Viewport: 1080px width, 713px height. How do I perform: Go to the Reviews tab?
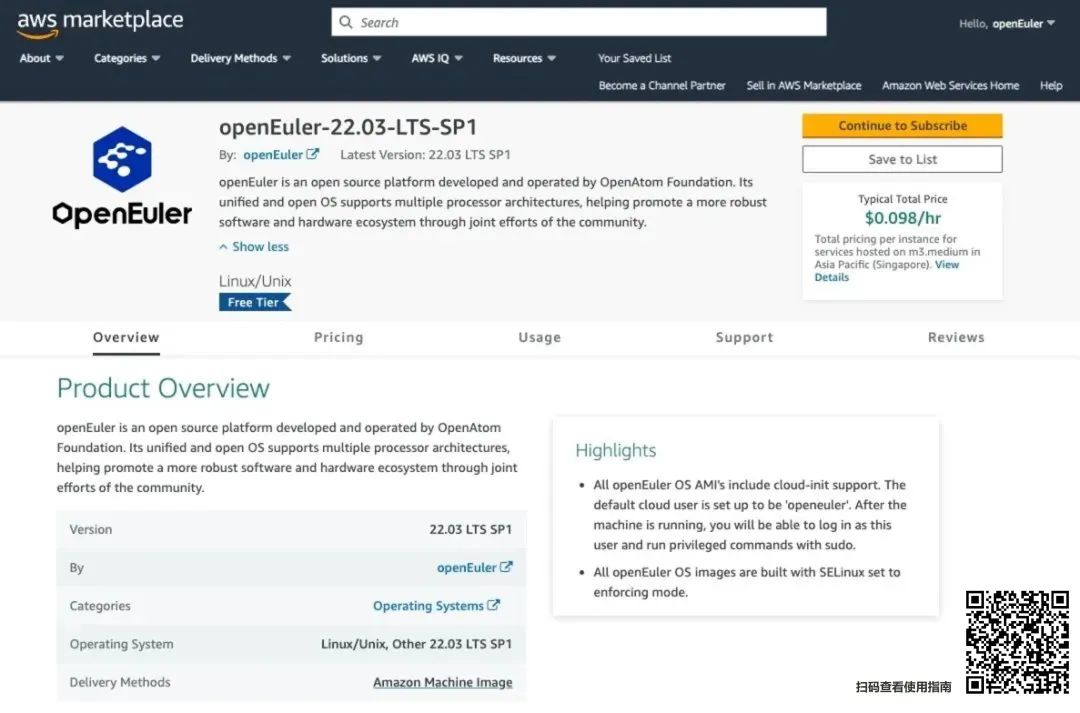(956, 337)
